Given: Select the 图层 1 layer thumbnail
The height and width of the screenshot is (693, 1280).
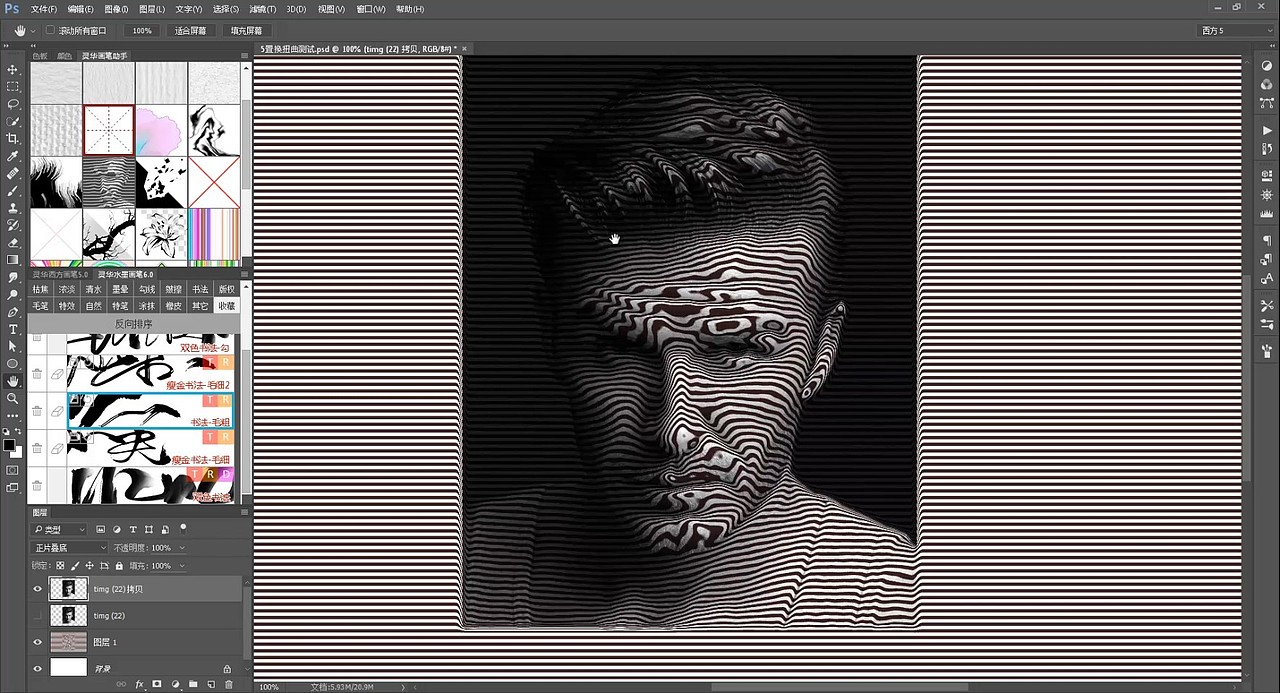Looking at the screenshot, I should 69,642.
